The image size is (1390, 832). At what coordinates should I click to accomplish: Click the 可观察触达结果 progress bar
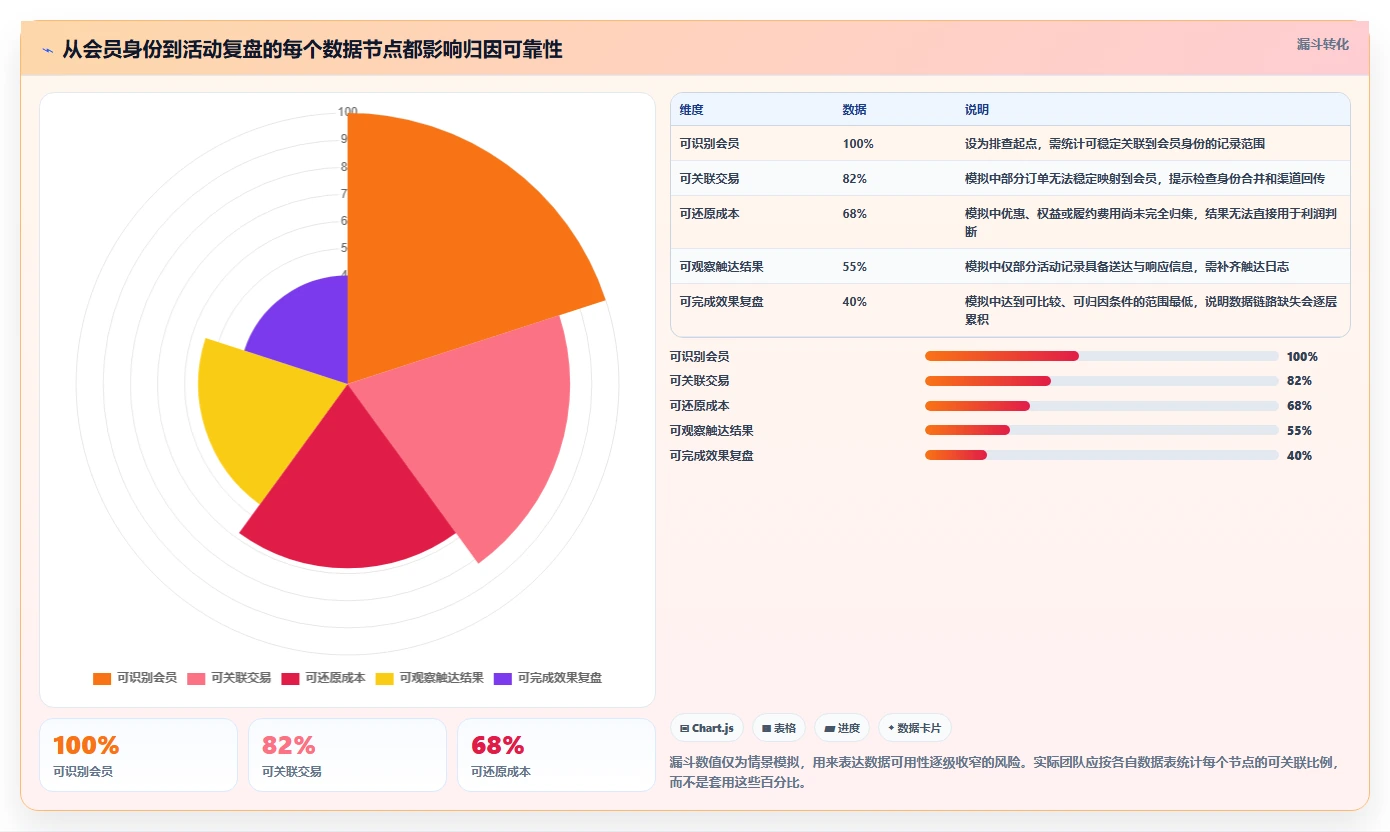click(1102, 431)
